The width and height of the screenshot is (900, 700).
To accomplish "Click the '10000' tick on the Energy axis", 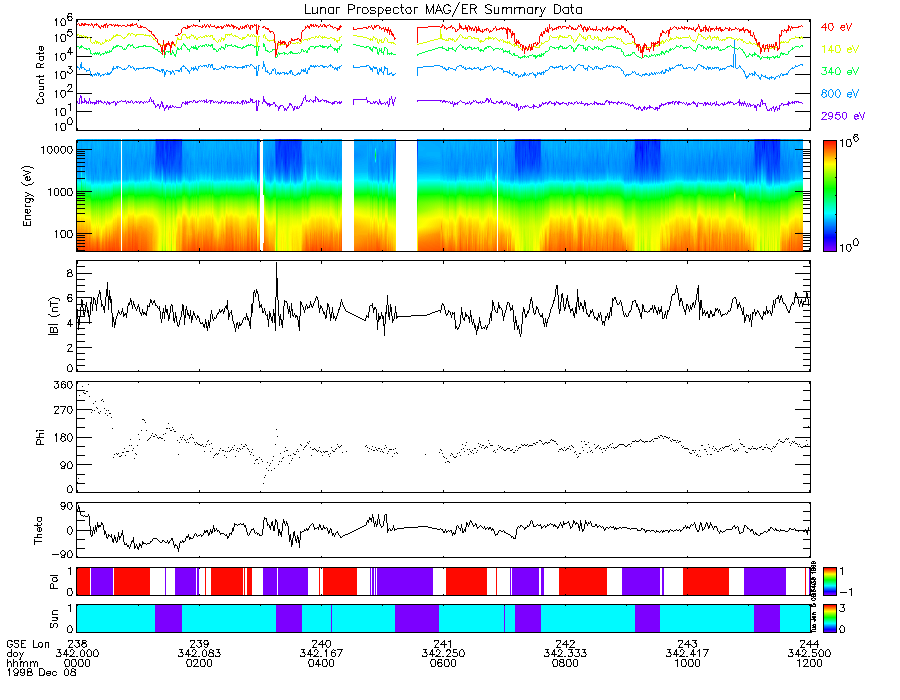I will (55, 150).
